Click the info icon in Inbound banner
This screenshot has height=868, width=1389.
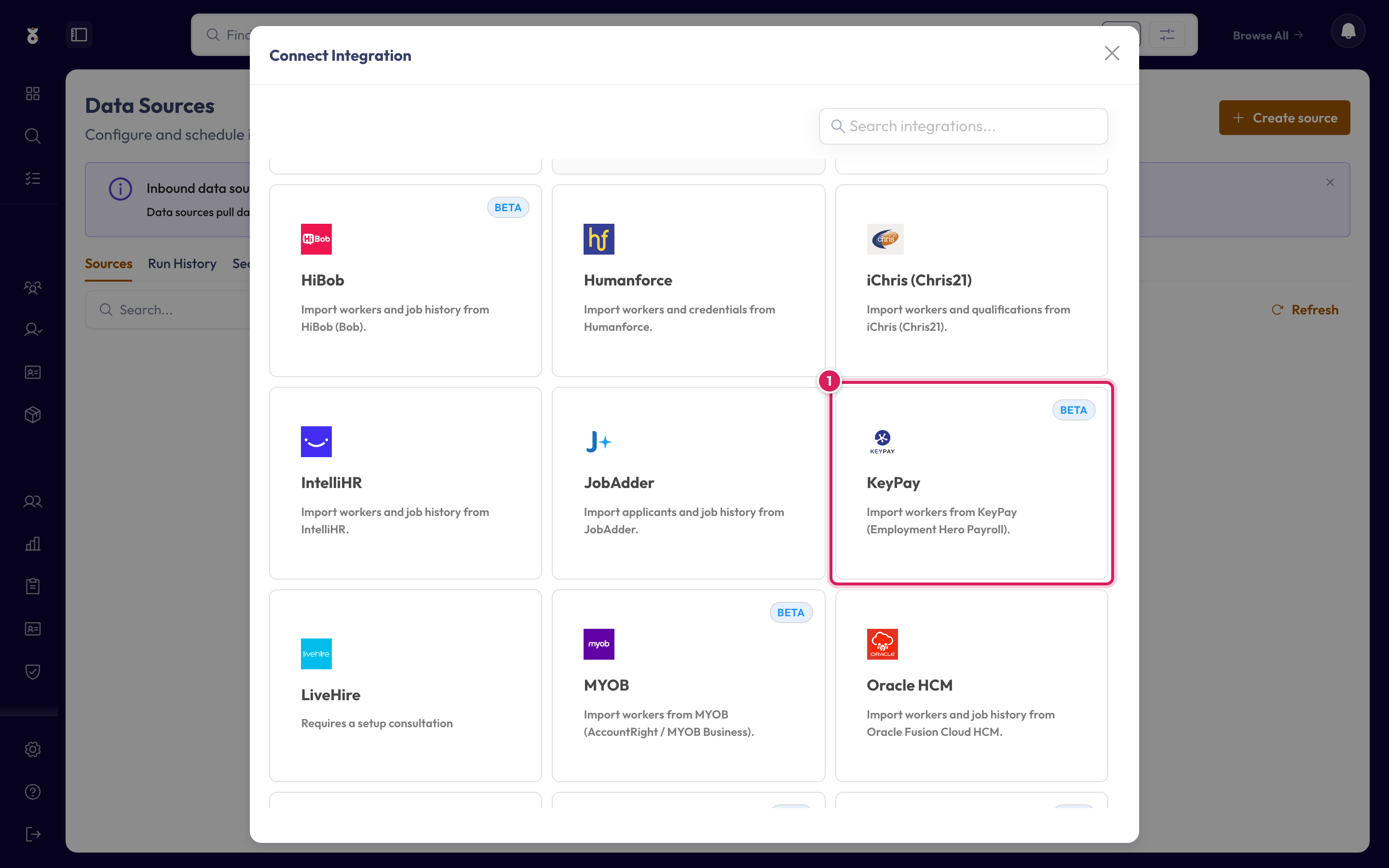coord(121,189)
